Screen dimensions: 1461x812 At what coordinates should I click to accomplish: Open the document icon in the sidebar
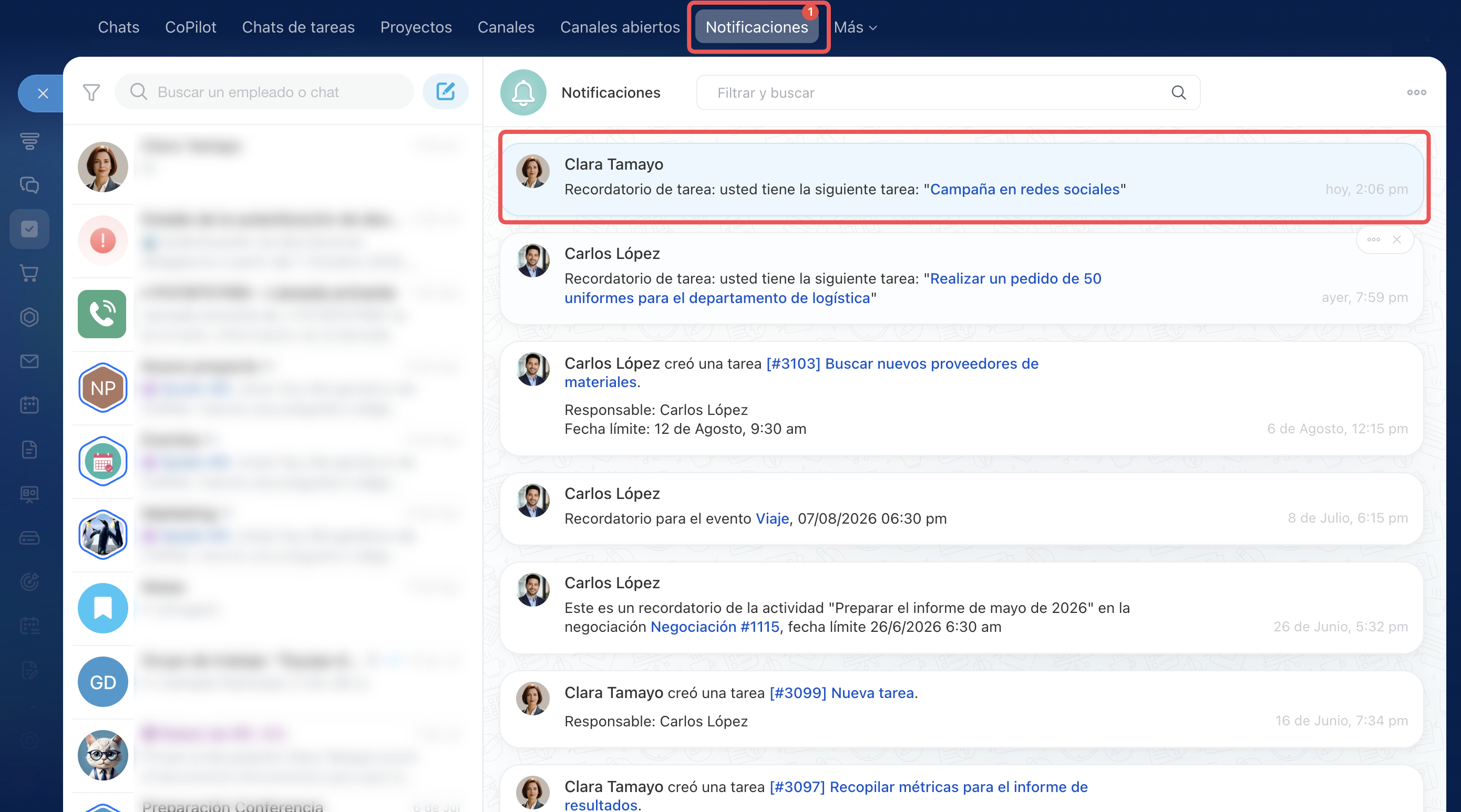[29, 450]
